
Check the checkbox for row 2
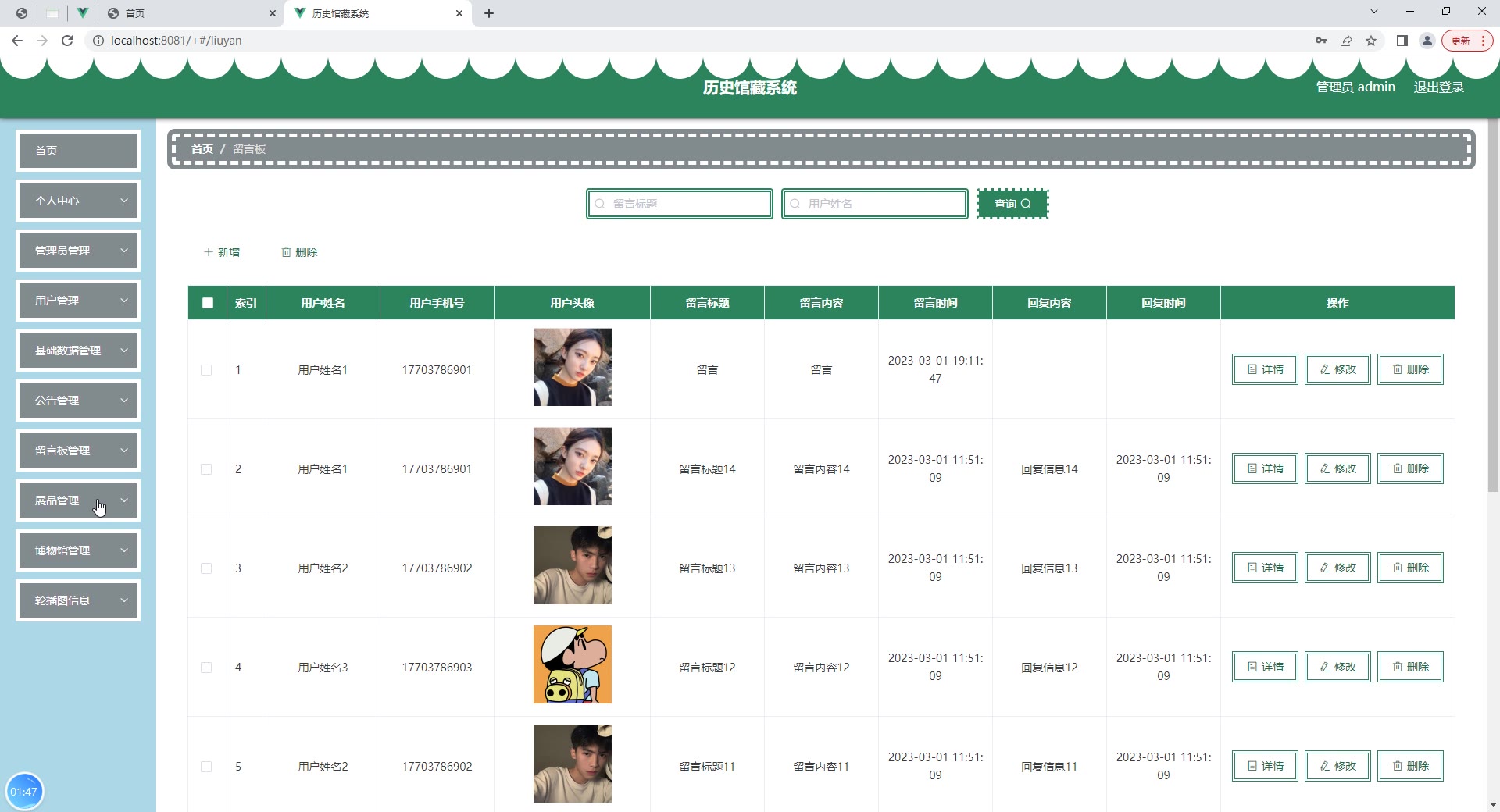coord(206,469)
